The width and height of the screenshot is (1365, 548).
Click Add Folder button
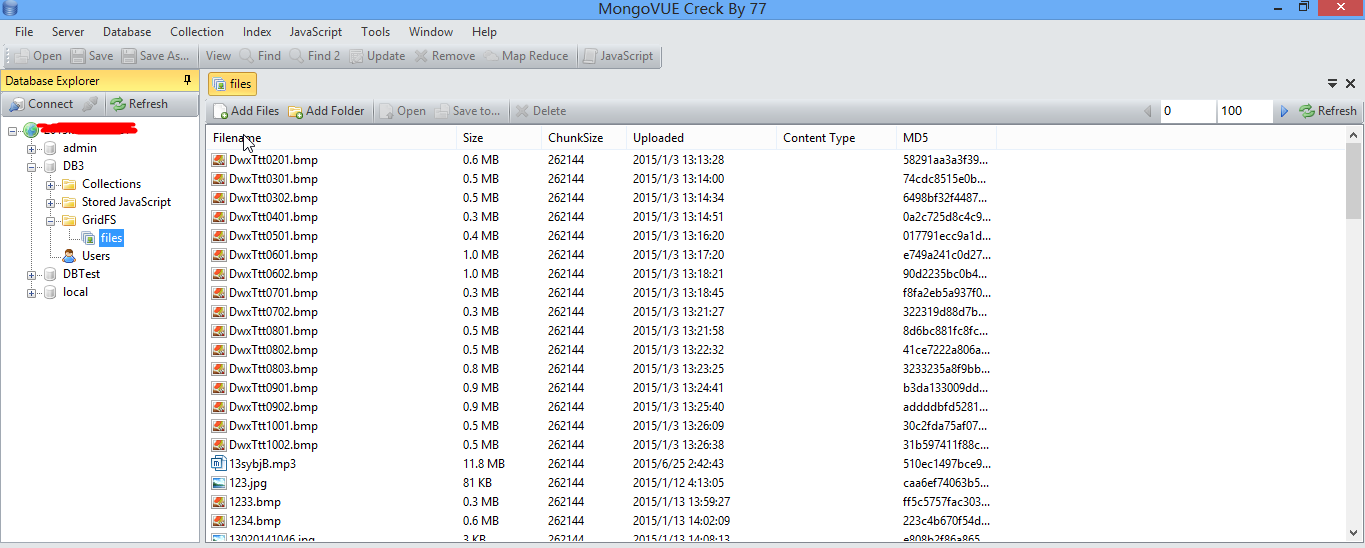326,111
